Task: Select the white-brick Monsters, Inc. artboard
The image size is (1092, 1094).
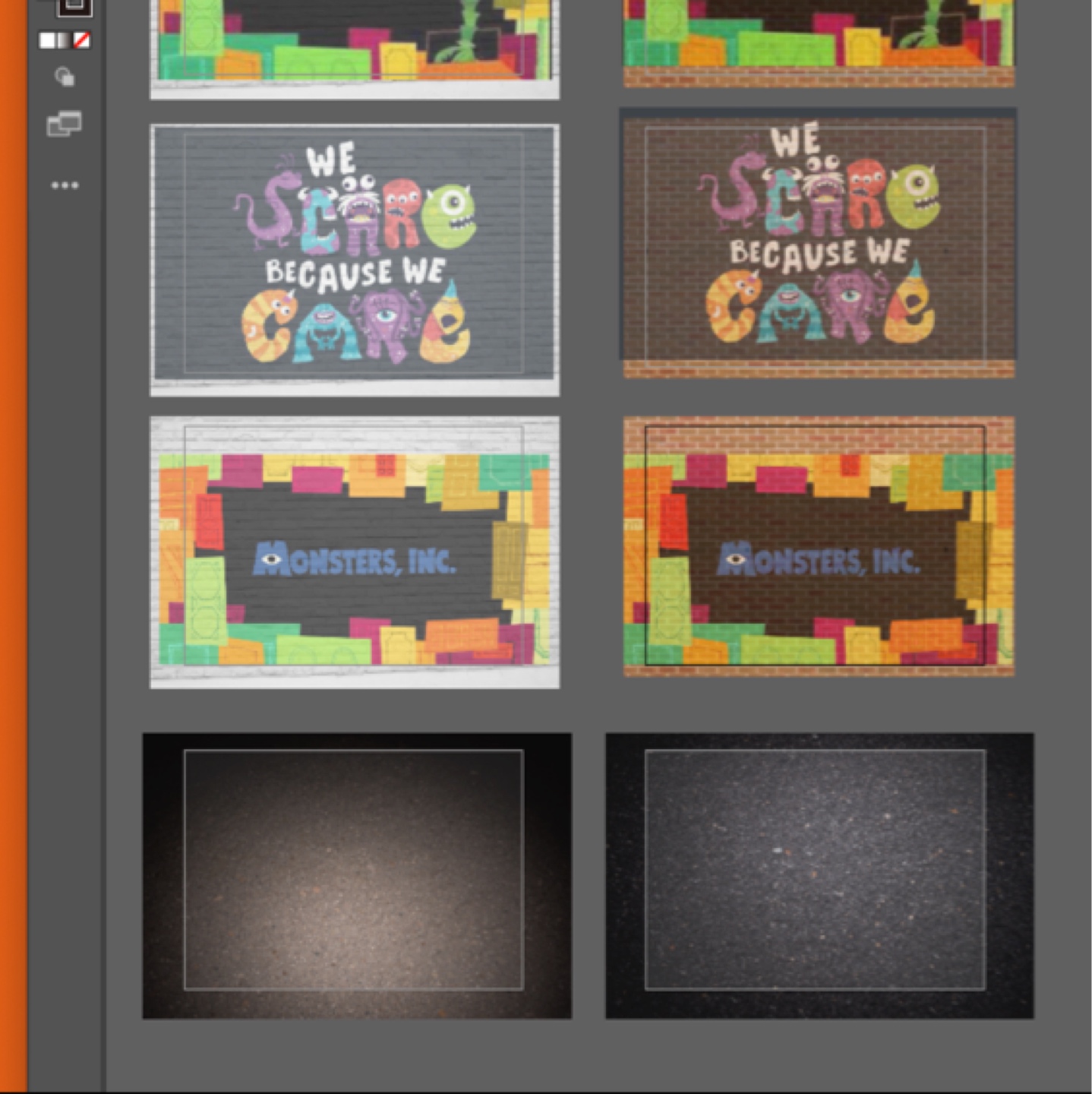Action: [x=355, y=552]
